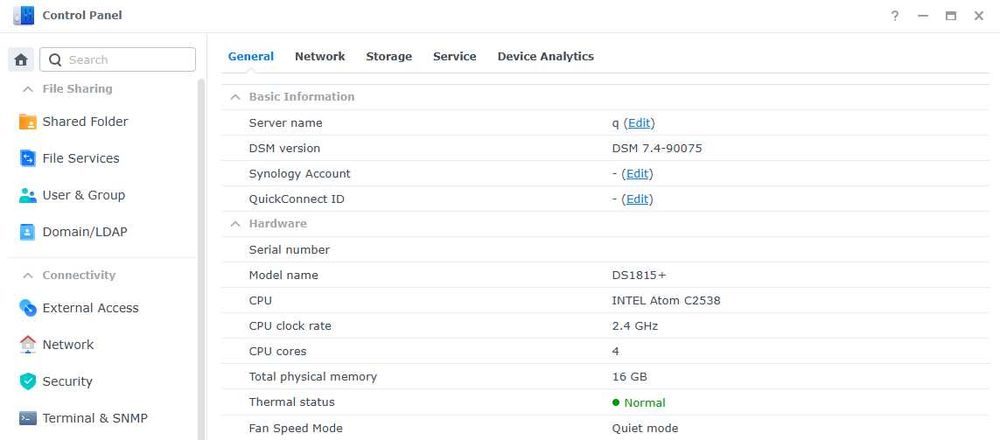The width and height of the screenshot is (1000, 440).
Task: Click the Total physical memory label
Action: point(312,377)
